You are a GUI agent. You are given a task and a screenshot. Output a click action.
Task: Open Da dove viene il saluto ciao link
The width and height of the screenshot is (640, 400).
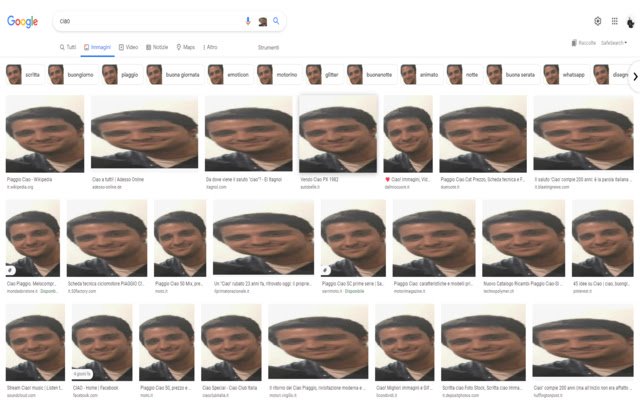pos(244,179)
